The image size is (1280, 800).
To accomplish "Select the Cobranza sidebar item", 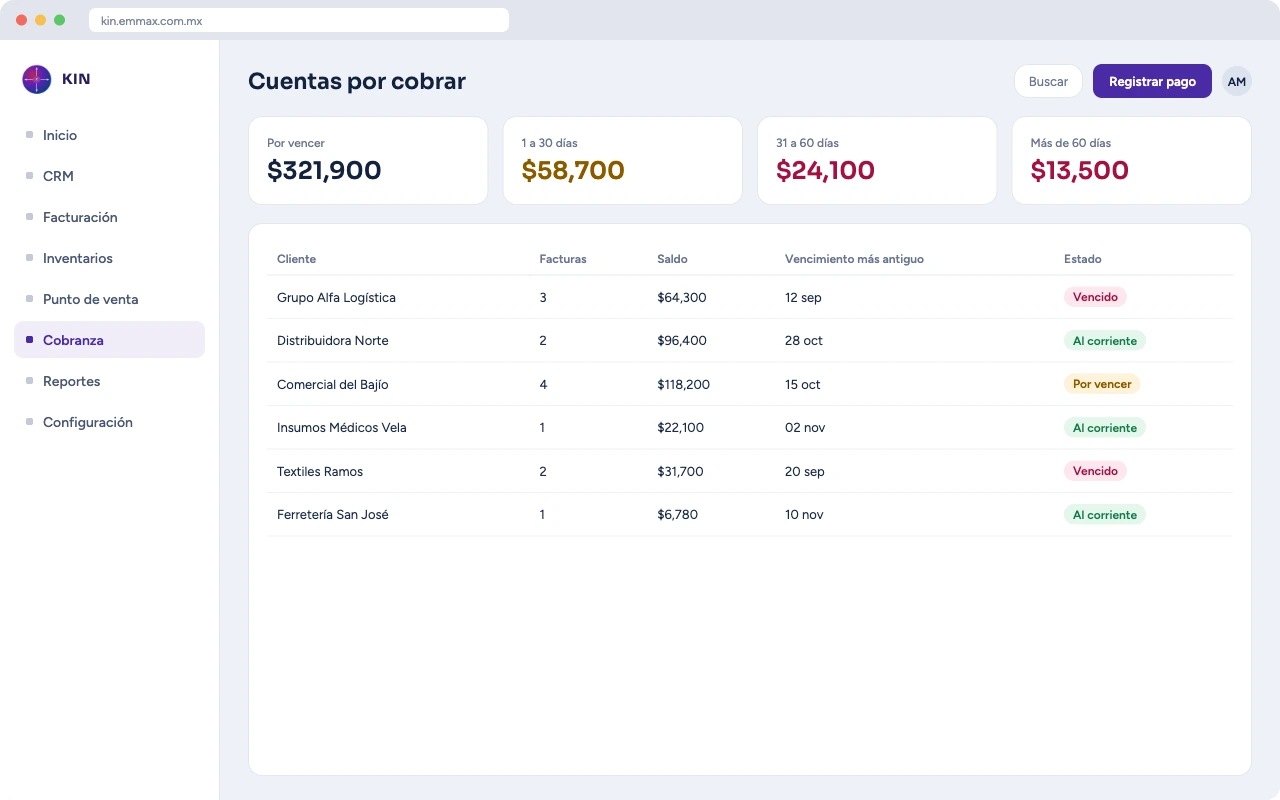I will (x=109, y=340).
